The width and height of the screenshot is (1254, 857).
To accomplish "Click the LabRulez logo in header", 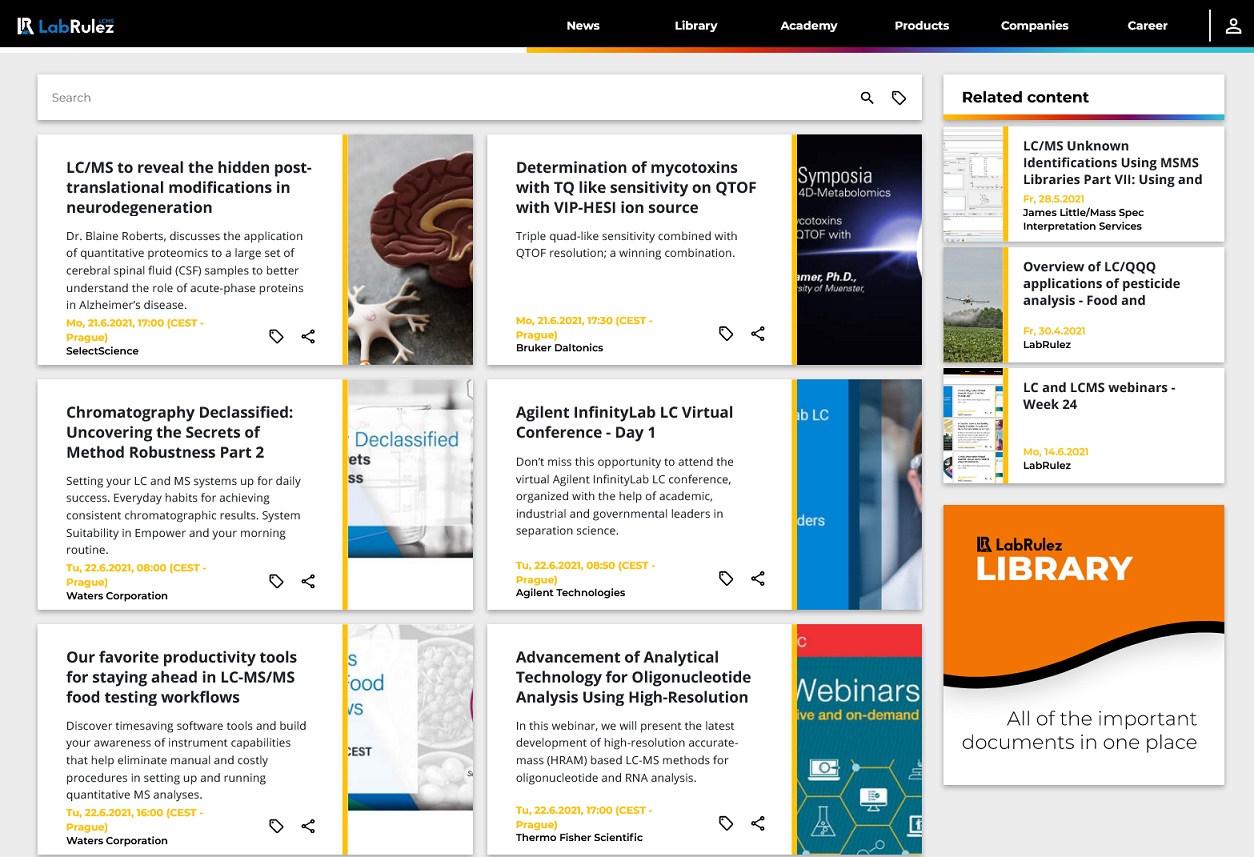I will point(66,26).
